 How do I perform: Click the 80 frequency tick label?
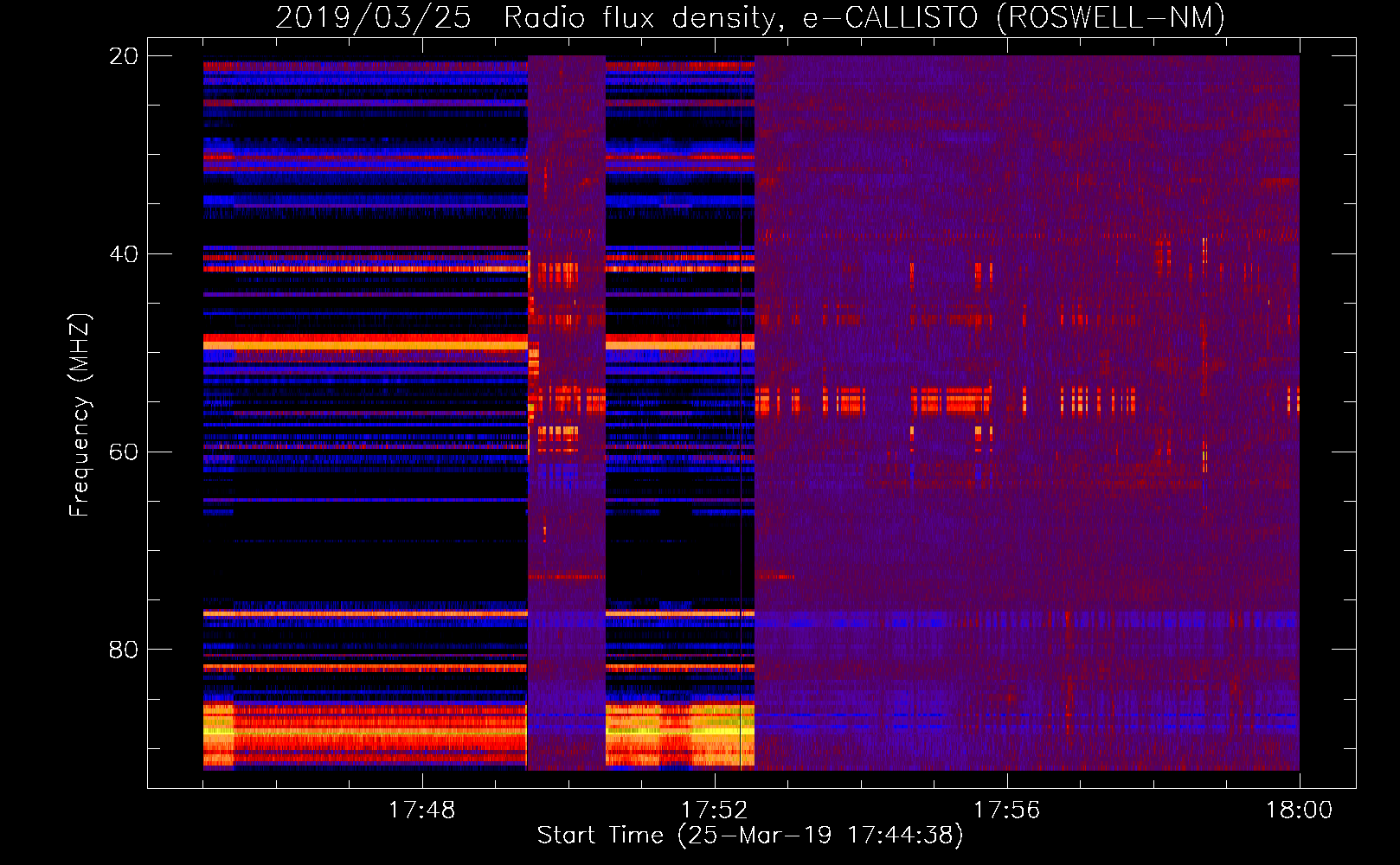(x=123, y=650)
